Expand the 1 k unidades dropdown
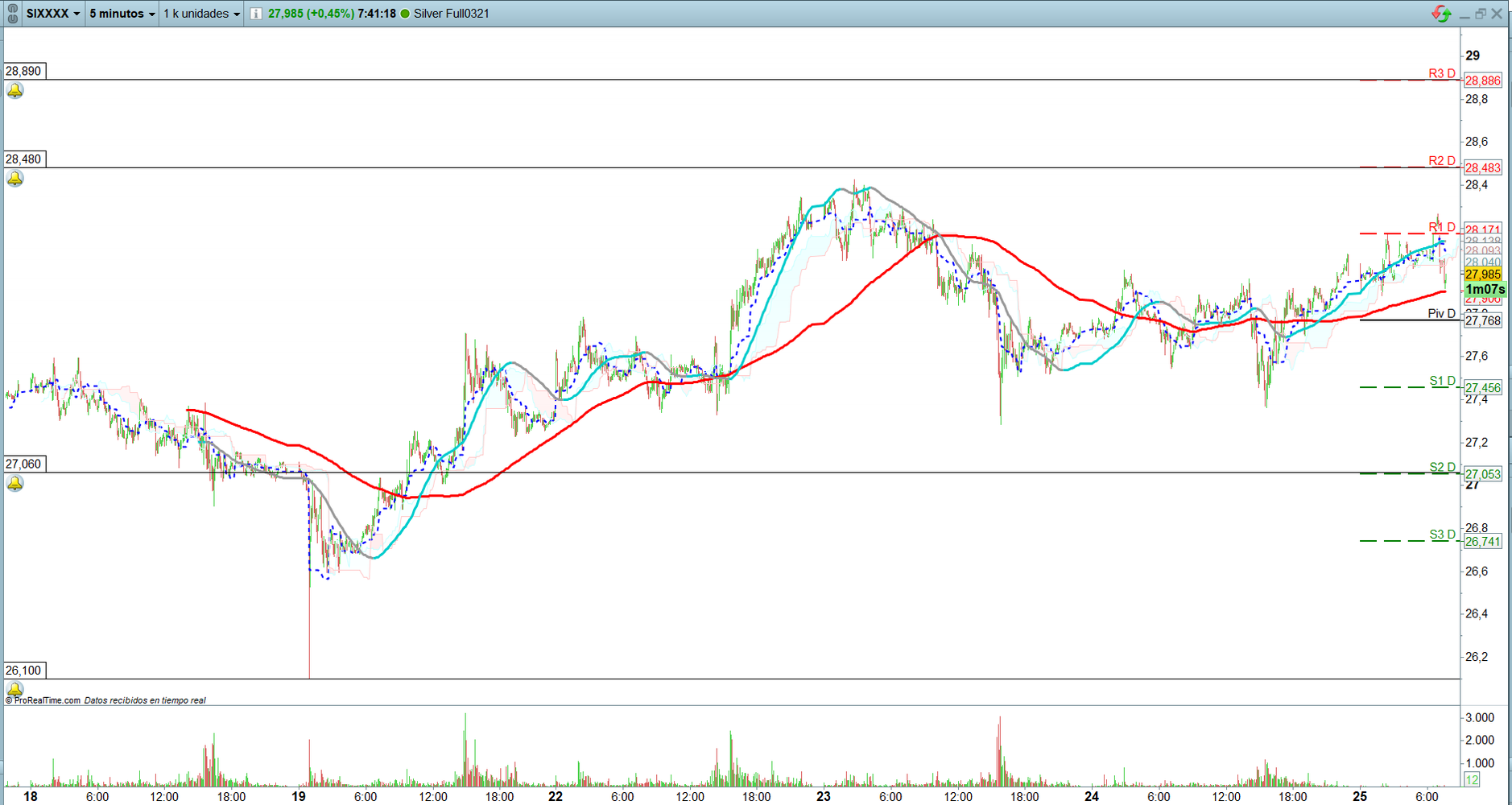This screenshot has width=1512, height=805. [x=201, y=14]
